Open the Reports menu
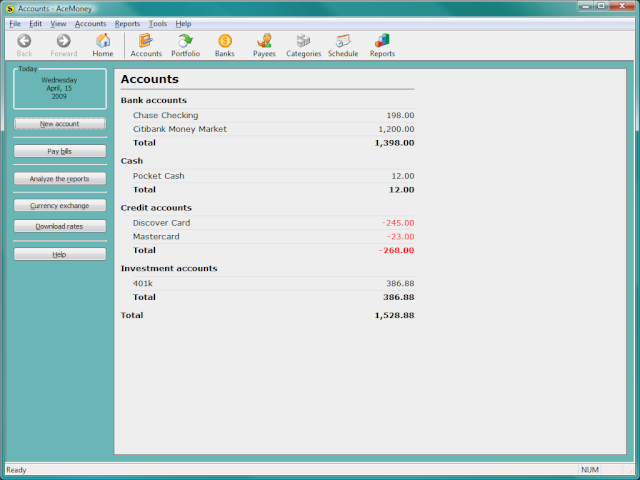This screenshot has width=640, height=480. click(127, 24)
